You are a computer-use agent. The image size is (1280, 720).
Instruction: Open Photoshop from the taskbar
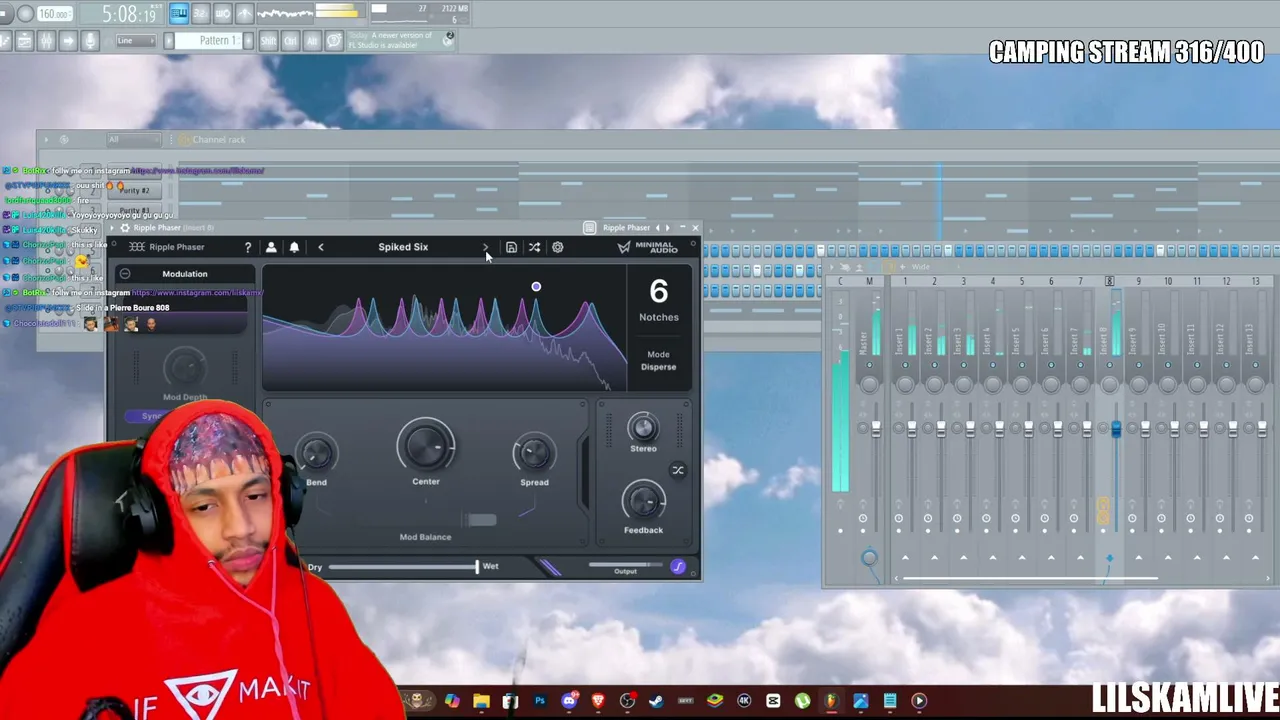[540, 701]
